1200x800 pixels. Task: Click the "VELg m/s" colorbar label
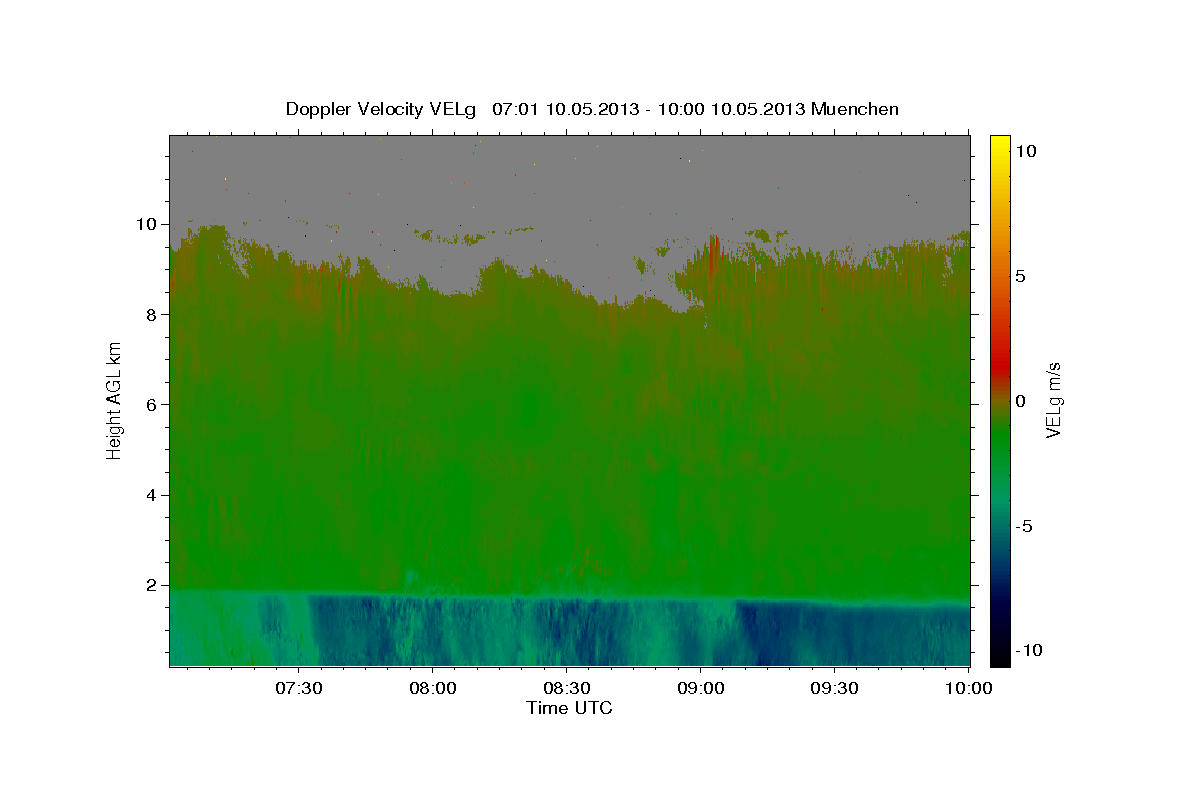pos(1053,400)
